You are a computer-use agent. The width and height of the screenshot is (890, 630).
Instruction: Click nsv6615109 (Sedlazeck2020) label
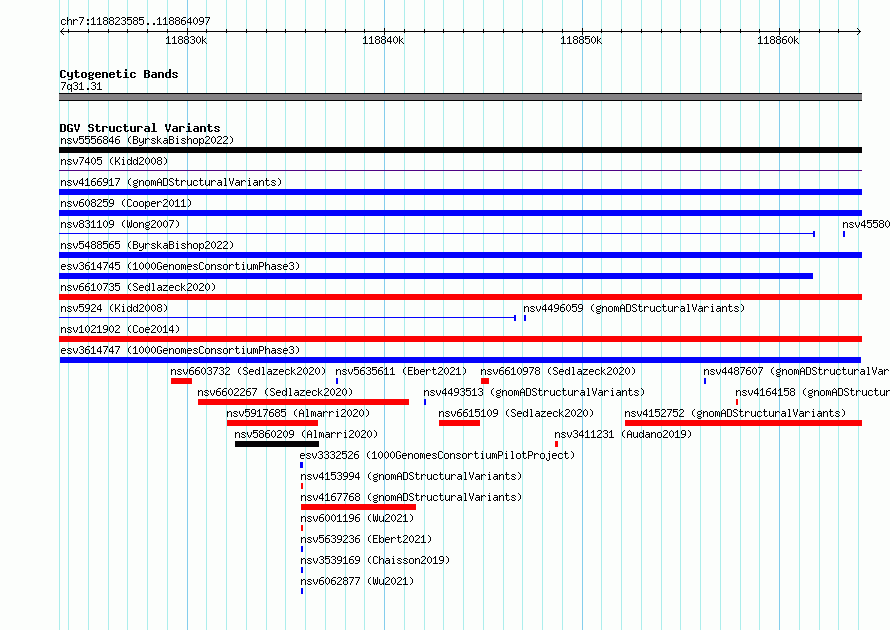click(516, 413)
